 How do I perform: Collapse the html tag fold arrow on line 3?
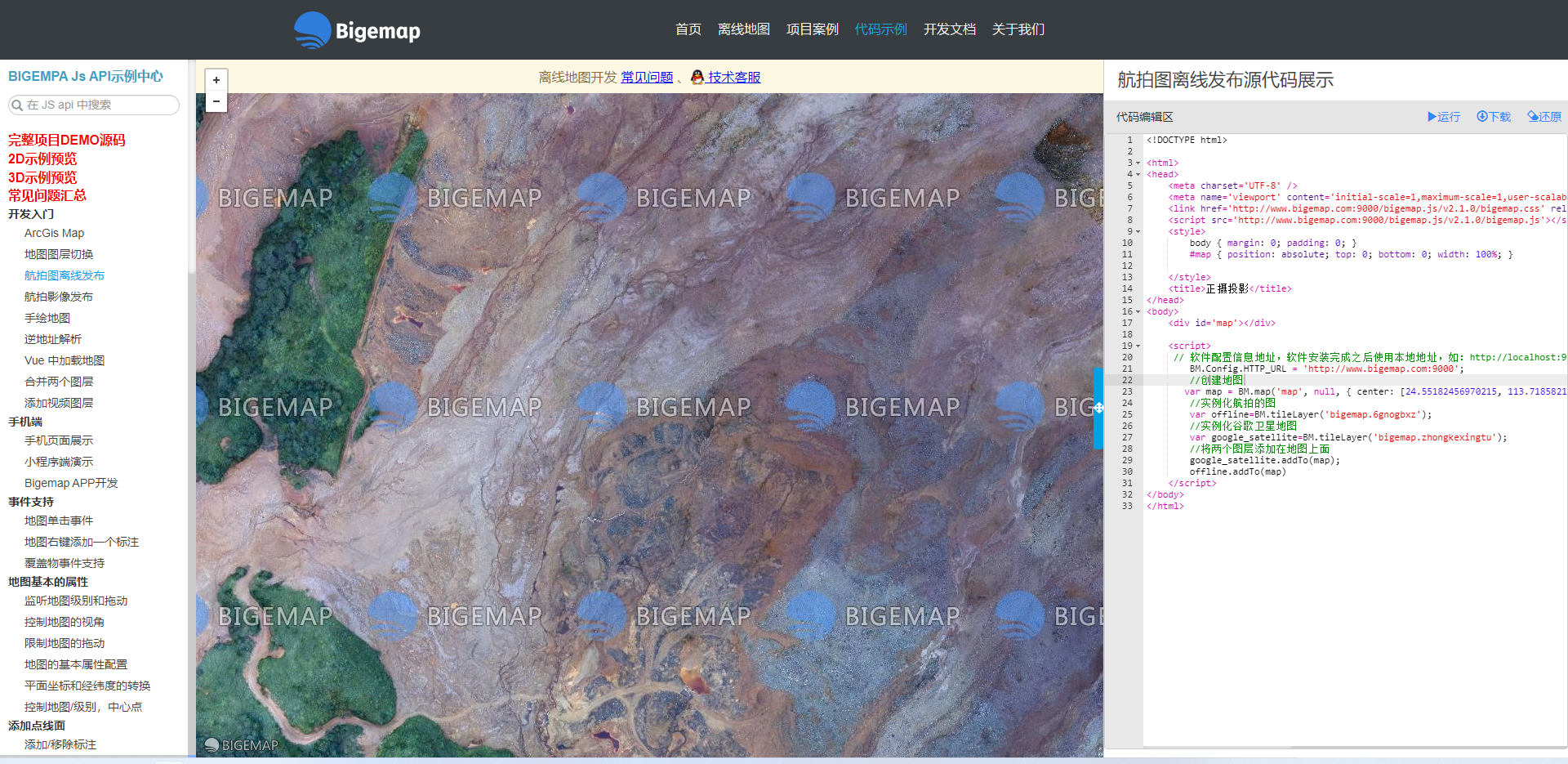pos(1138,163)
